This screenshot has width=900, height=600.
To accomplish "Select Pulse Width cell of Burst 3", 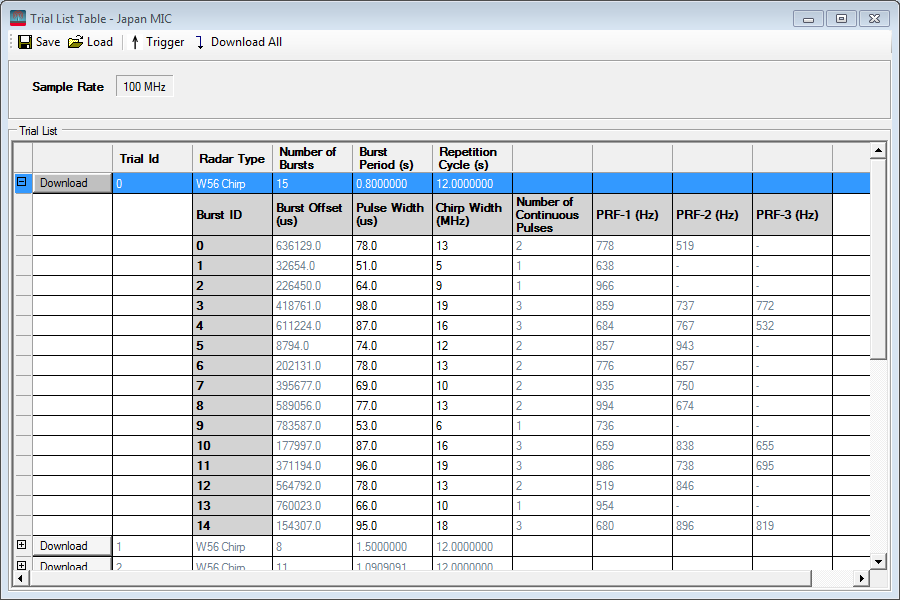I will [392, 305].
